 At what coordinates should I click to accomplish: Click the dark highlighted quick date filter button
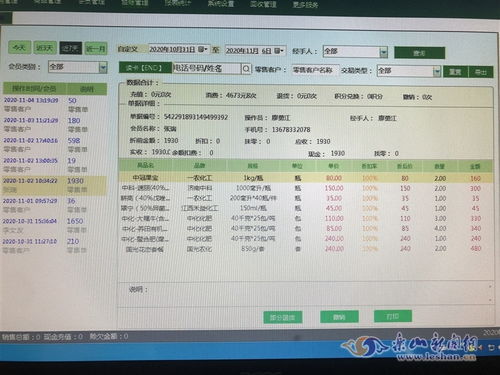70,48
